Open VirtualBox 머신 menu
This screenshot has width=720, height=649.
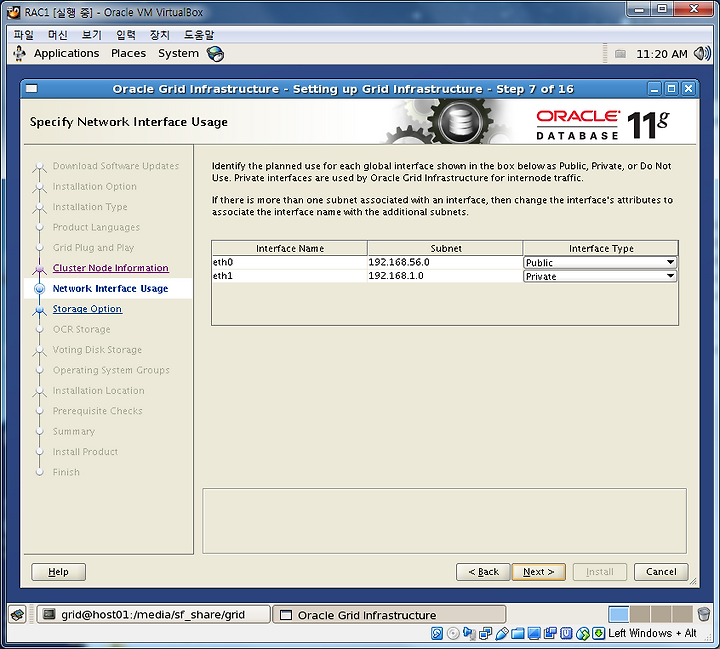point(57,35)
